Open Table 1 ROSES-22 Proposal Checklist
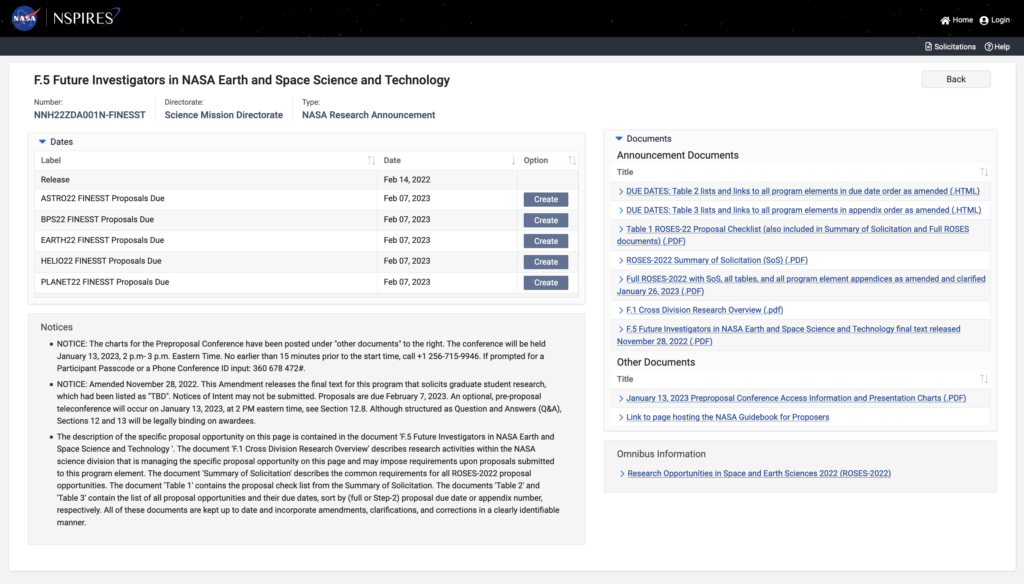This screenshot has height=584, width=1024. 793,235
